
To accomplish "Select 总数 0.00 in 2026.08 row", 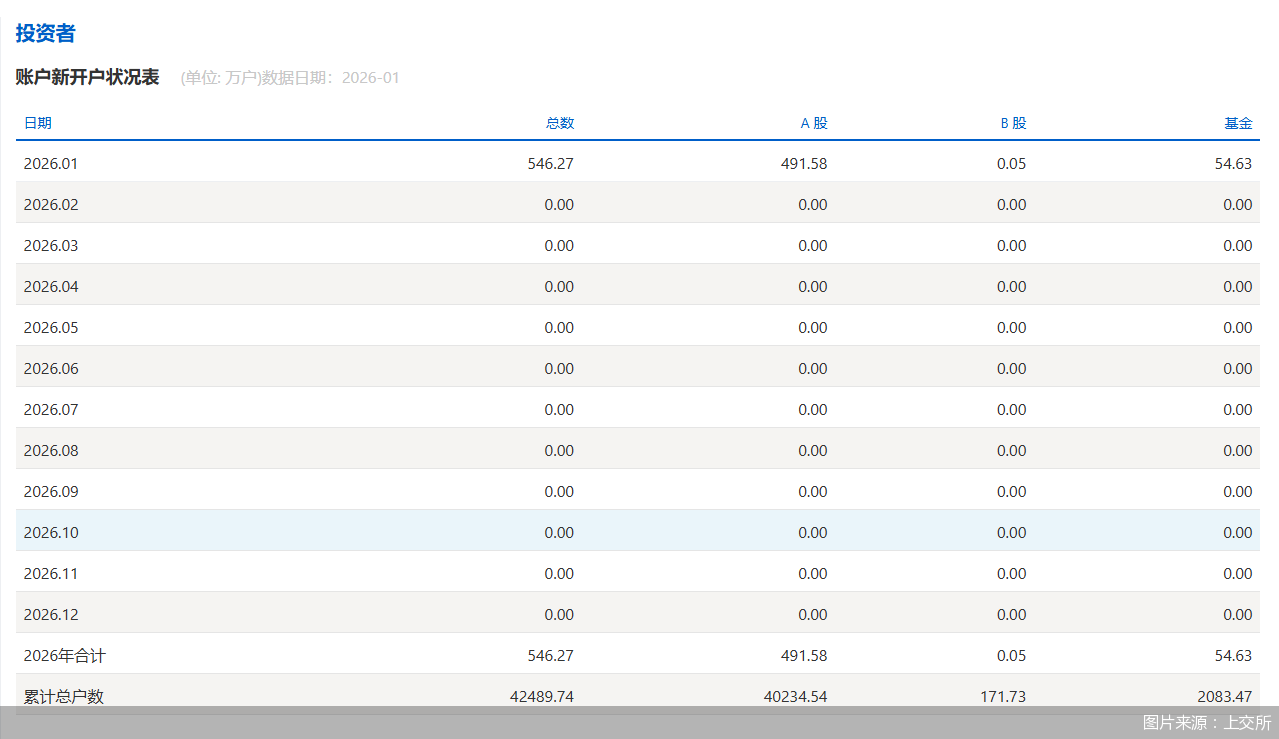I will pos(560,450).
